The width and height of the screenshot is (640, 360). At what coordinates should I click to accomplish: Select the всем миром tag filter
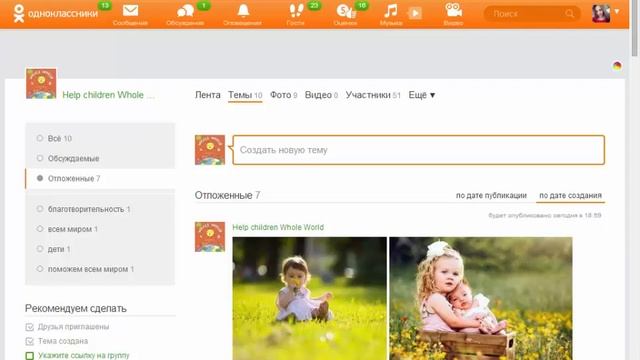pyautogui.click(x=100, y=229)
